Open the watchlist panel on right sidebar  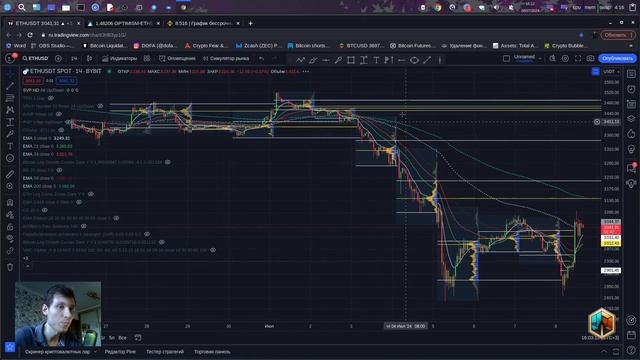click(x=631, y=74)
